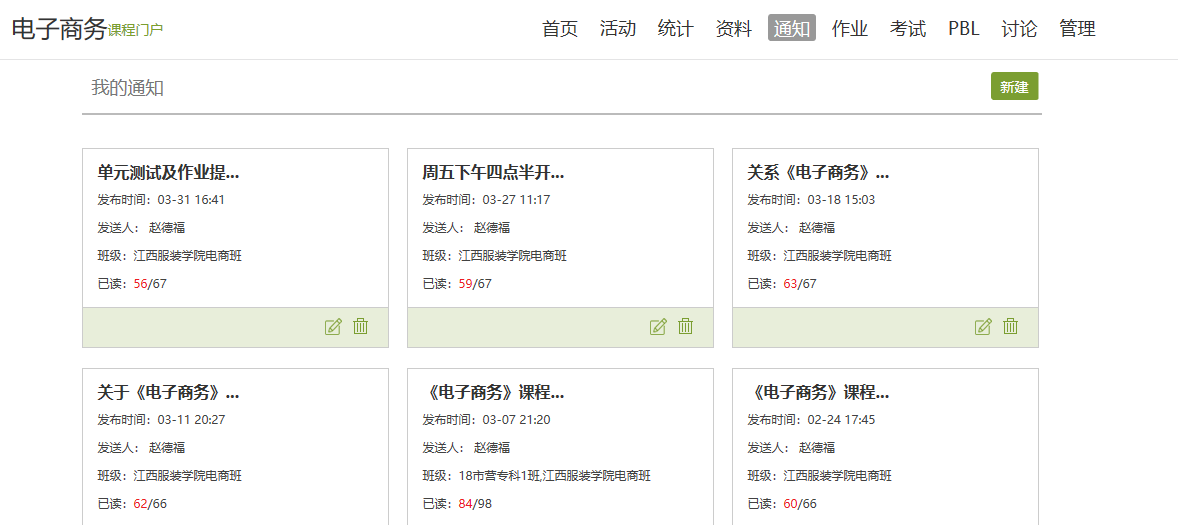Click the 新建 button
1178x525 pixels.
[x=1014, y=87]
